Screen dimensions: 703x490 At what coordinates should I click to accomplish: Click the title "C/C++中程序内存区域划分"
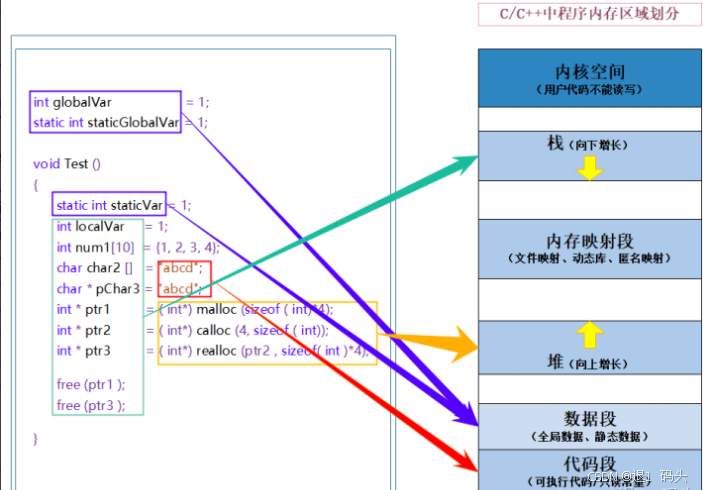pos(589,13)
